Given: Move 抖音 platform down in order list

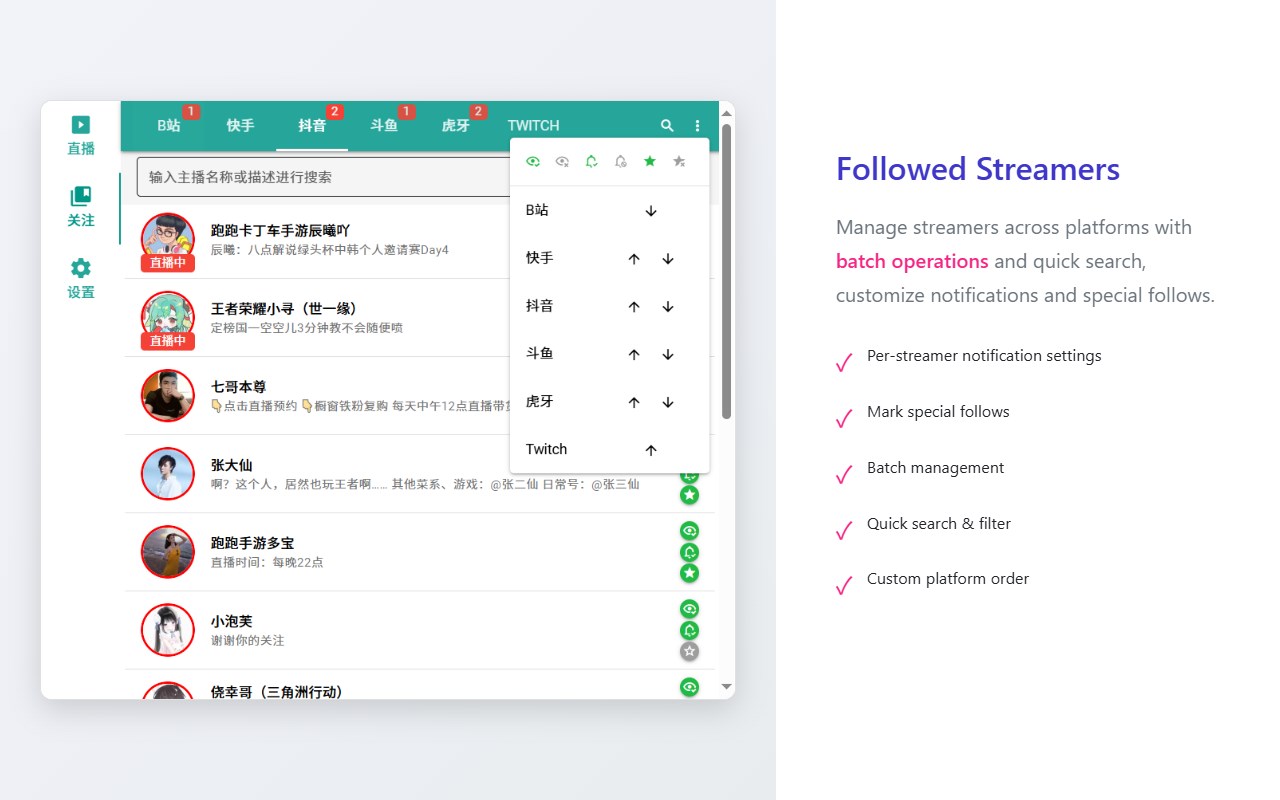Looking at the screenshot, I should coord(668,307).
